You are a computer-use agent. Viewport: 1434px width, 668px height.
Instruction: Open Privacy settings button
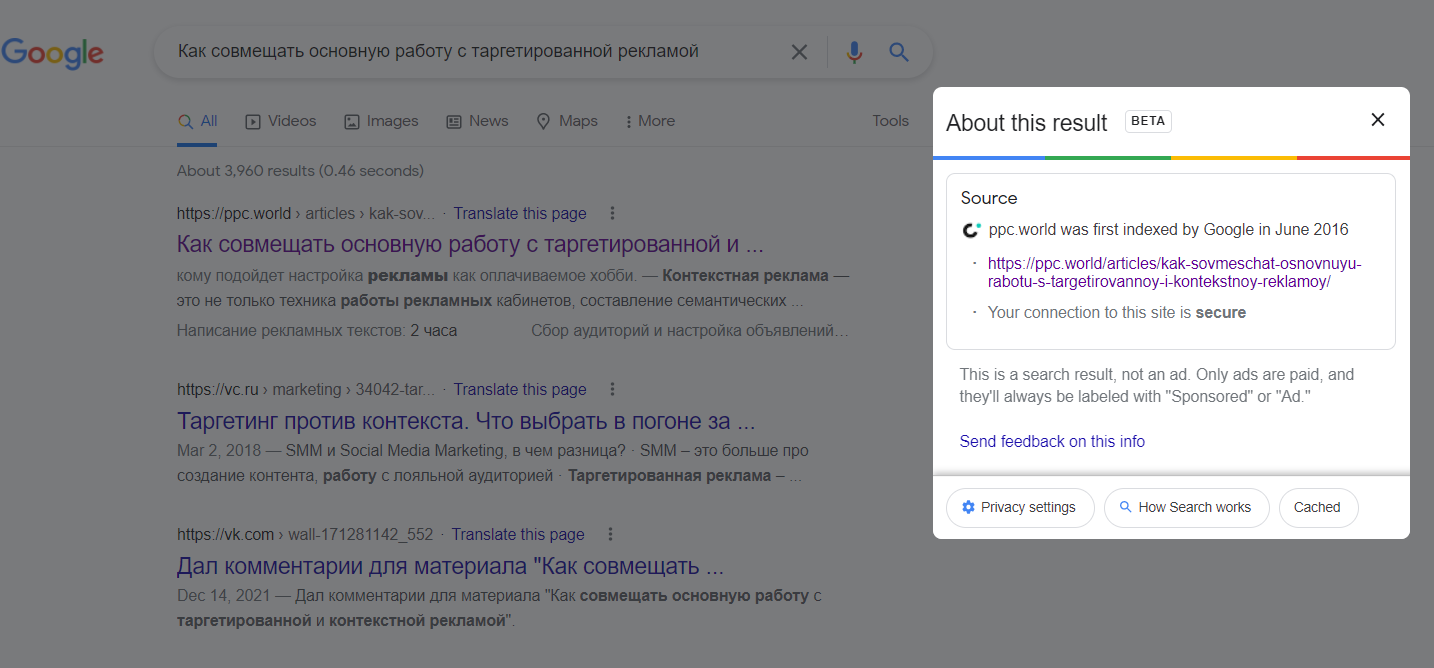click(1019, 507)
